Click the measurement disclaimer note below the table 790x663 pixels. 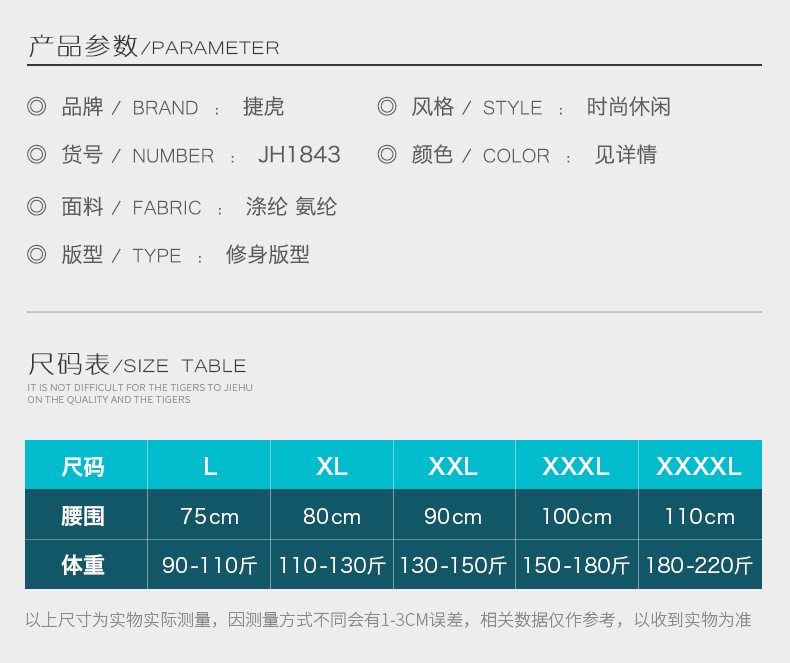click(x=388, y=620)
